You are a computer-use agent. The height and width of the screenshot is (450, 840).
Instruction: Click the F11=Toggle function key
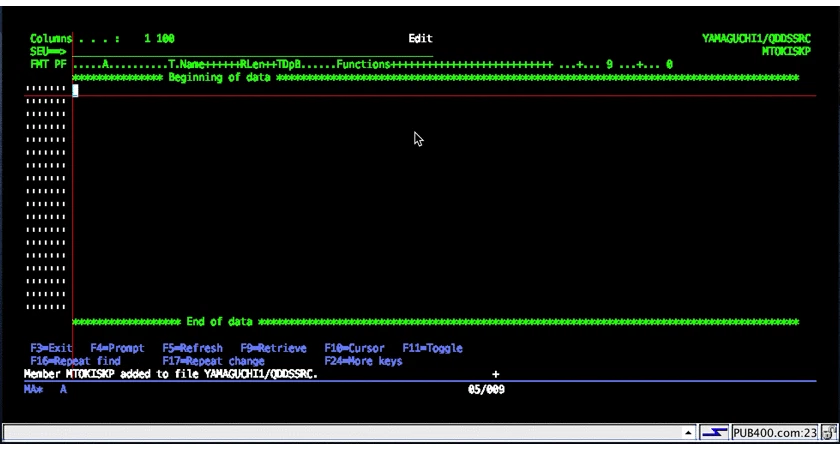(432, 348)
